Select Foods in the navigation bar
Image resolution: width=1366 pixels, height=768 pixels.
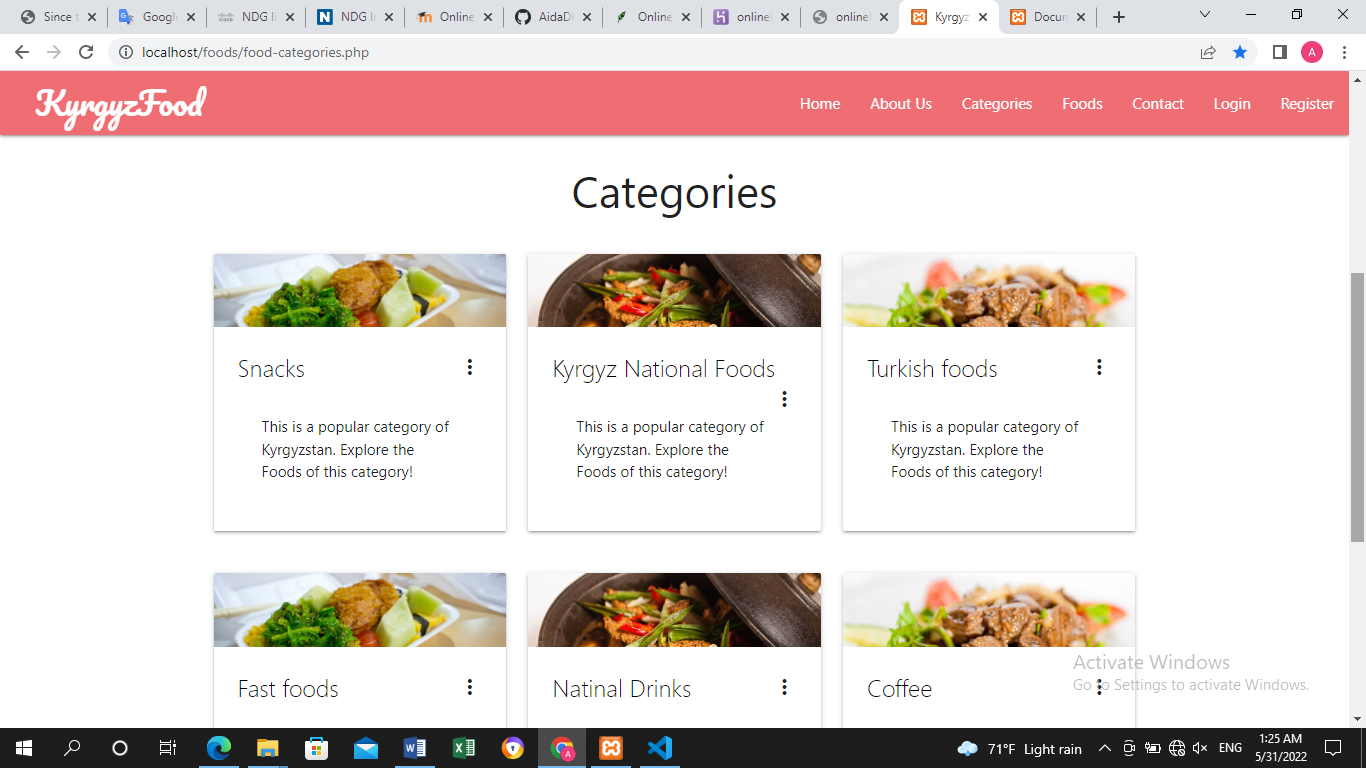click(1082, 103)
